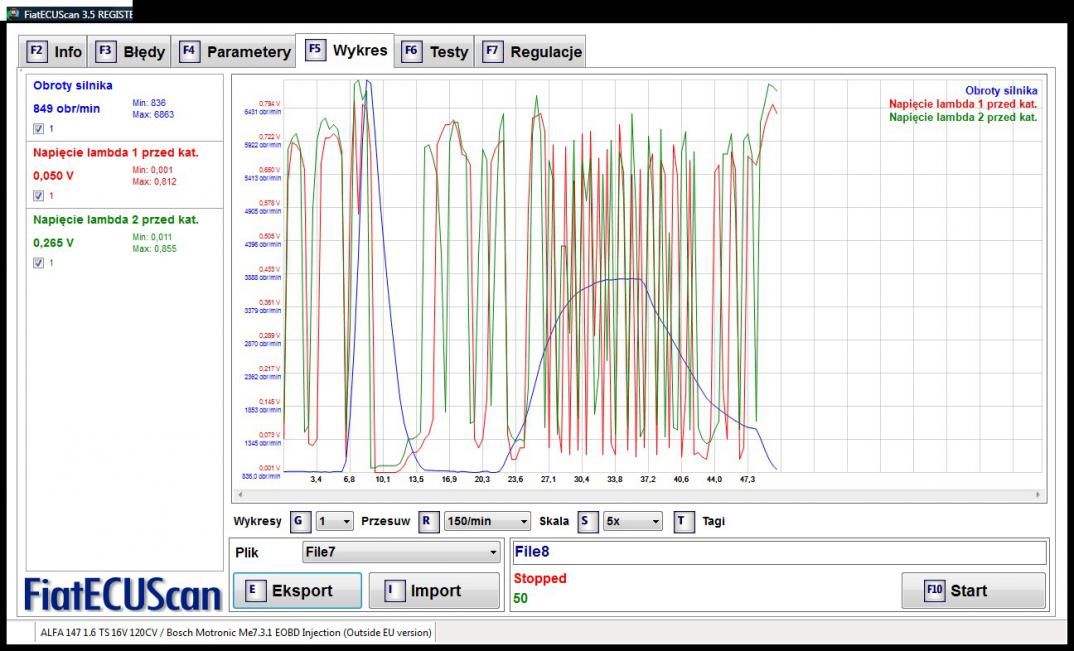Click the 47,3 time axis label
Screen dimensions: 1074x651
(x=747, y=479)
